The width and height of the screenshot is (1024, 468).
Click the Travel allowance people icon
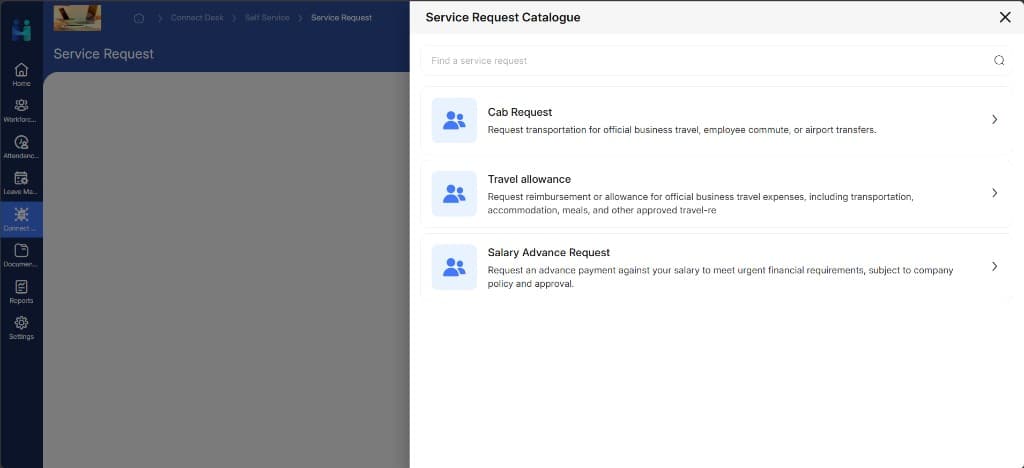tap(455, 193)
